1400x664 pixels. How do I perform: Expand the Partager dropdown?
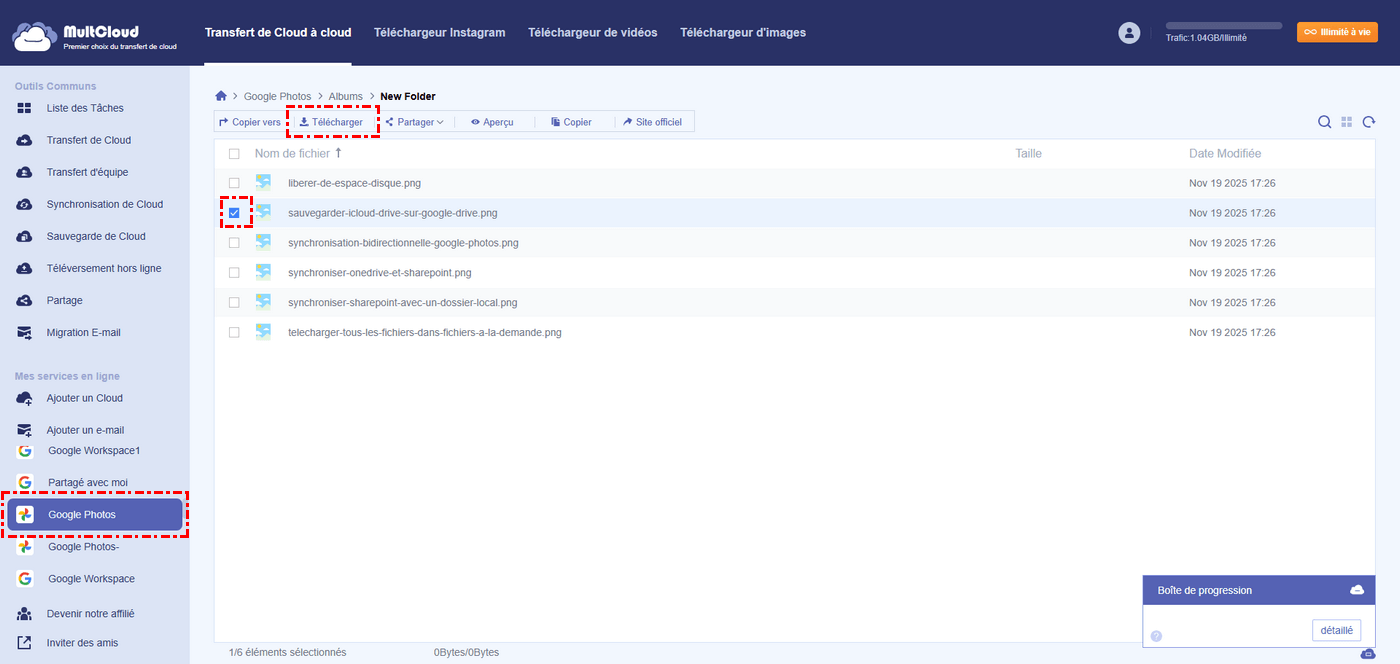(x=414, y=122)
